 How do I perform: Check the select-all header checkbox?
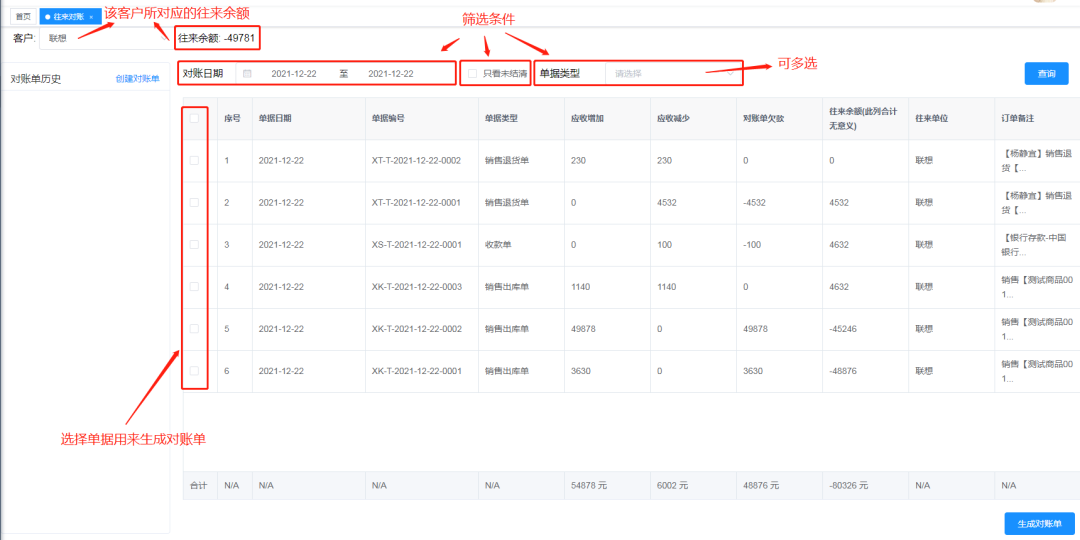[194, 118]
